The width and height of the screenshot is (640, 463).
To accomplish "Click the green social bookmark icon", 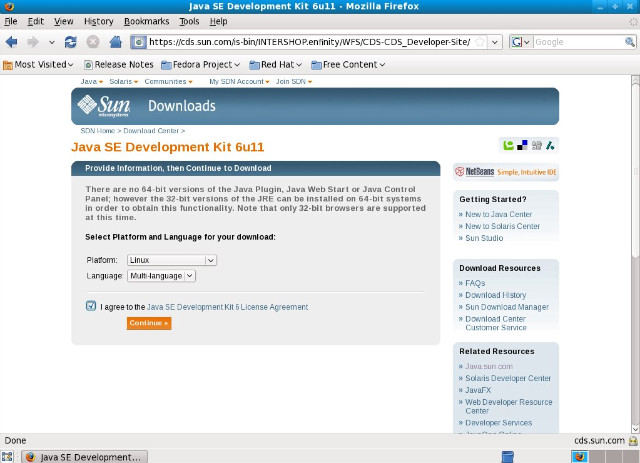I will [508, 145].
